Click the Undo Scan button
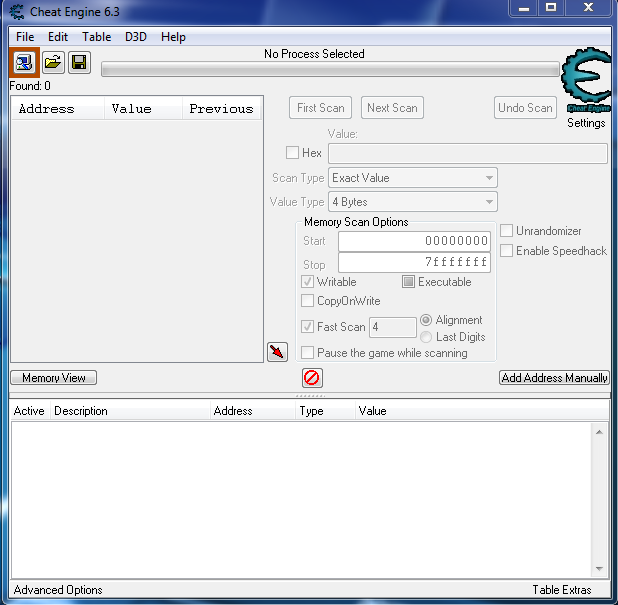This screenshot has height=605, width=618. 525,108
